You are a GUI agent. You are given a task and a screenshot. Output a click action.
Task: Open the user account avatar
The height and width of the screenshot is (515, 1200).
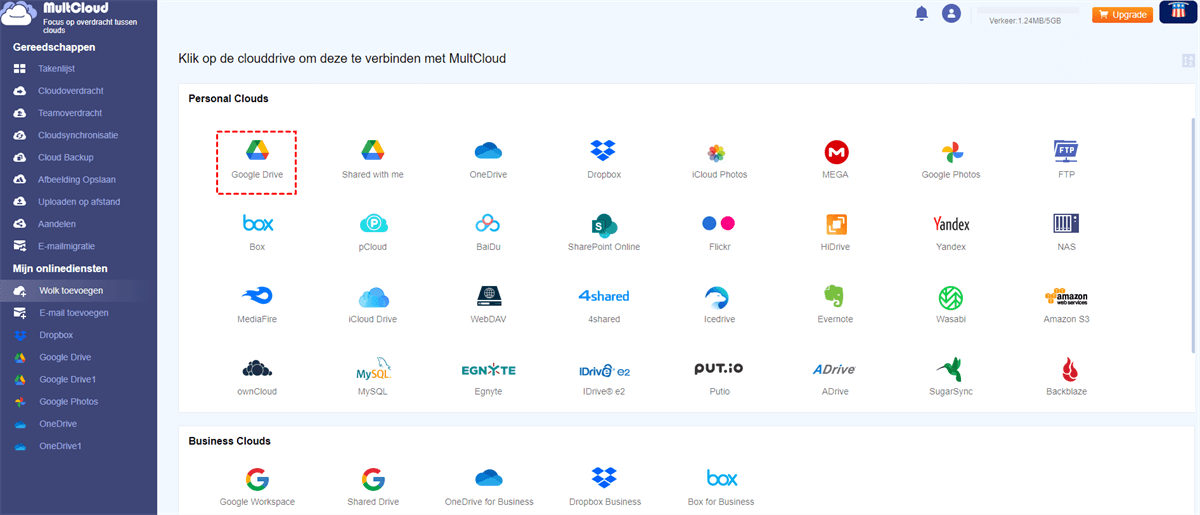(x=951, y=13)
